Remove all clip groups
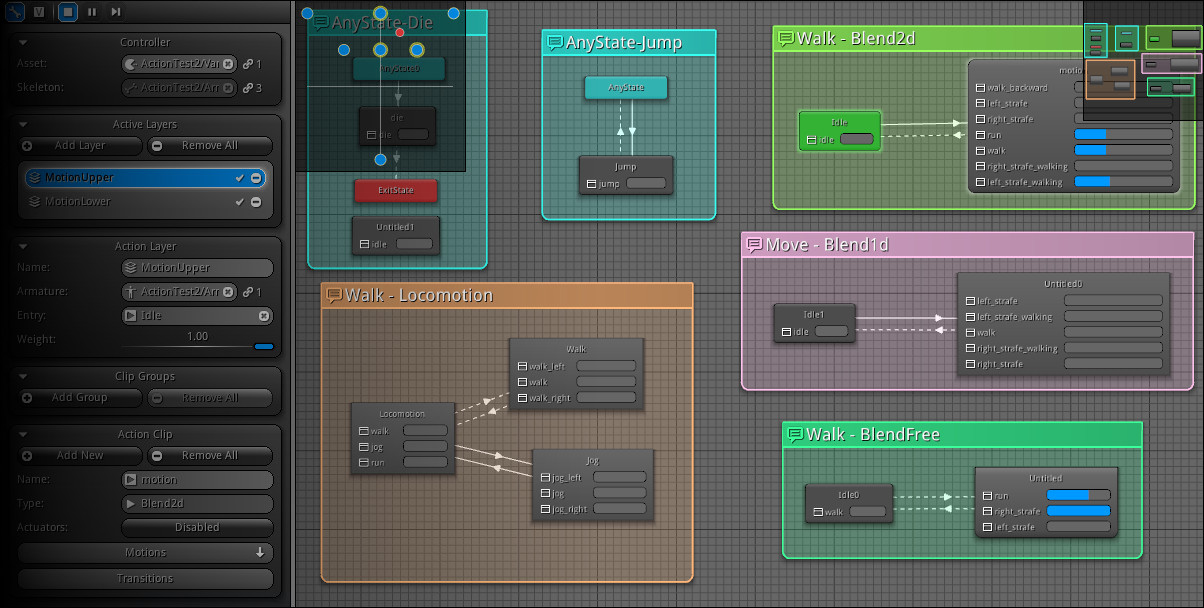1204x608 pixels. click(210, 398)
